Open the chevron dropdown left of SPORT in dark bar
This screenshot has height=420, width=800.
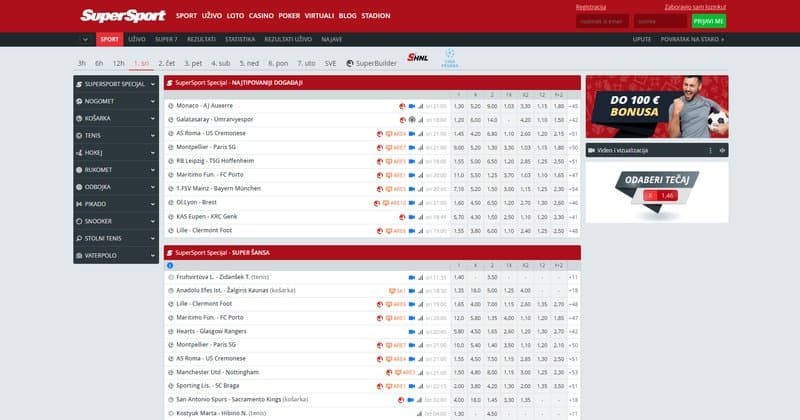coord(85,39)
